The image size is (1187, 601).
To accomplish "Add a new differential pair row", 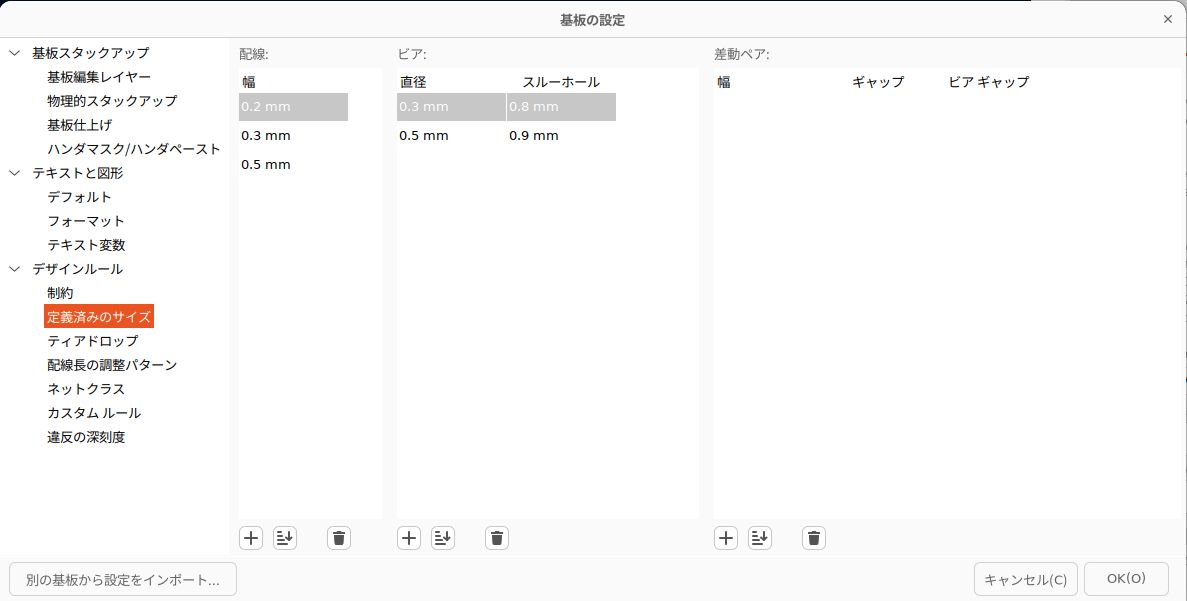I will pyautogui.click(x=726, y=538).
